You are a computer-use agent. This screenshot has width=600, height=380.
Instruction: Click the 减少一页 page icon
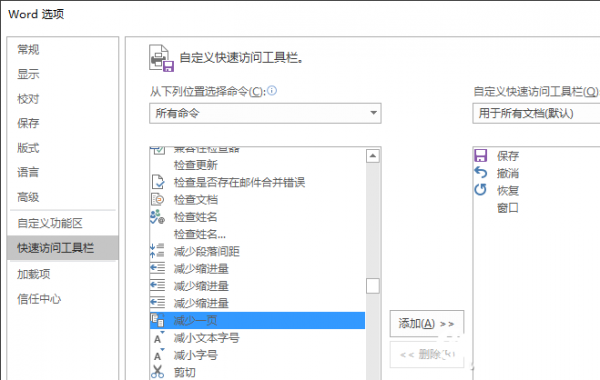point(157,320)
